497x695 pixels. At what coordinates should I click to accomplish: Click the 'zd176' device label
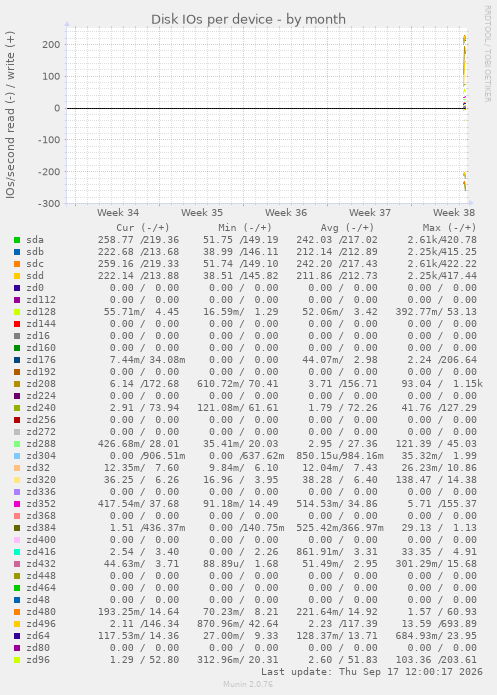tap(41, 359)
